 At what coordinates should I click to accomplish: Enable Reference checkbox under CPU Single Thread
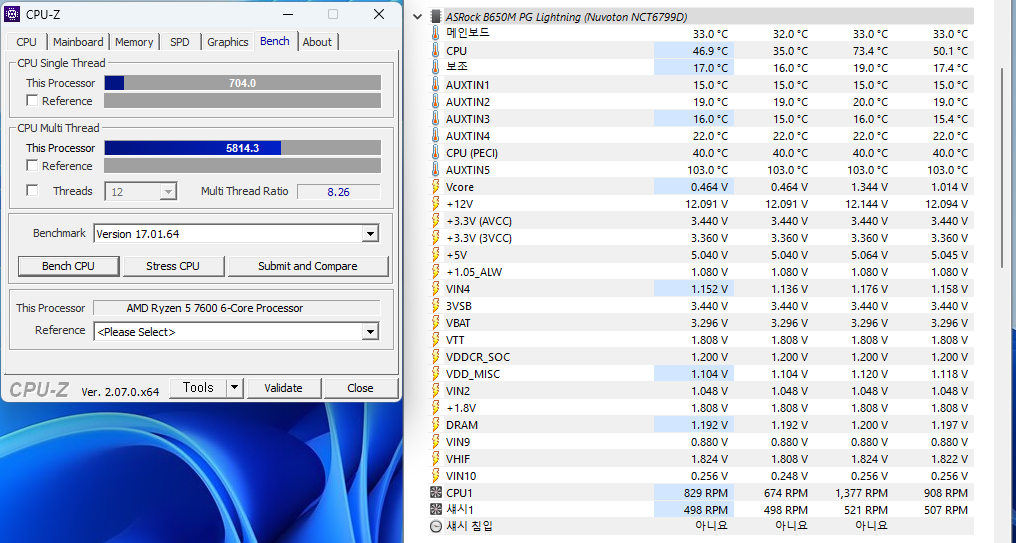[x=32, y=100]
